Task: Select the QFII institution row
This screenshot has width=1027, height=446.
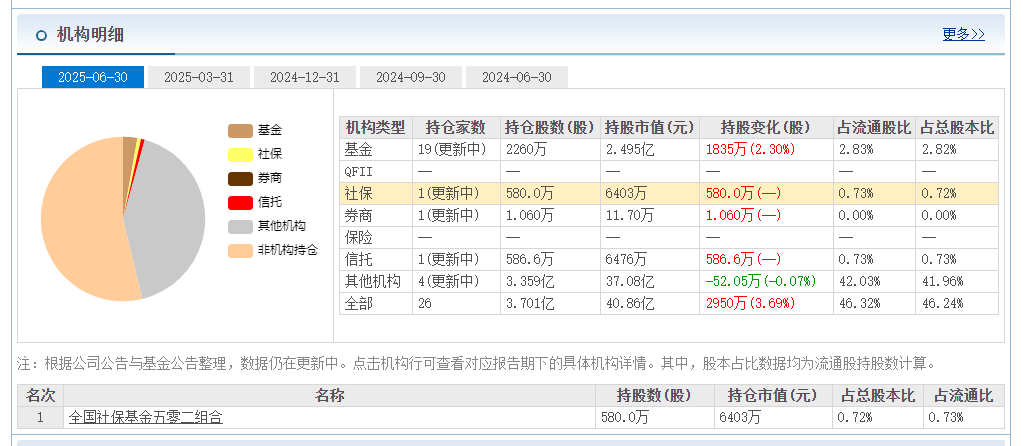Action: [669, 172]
